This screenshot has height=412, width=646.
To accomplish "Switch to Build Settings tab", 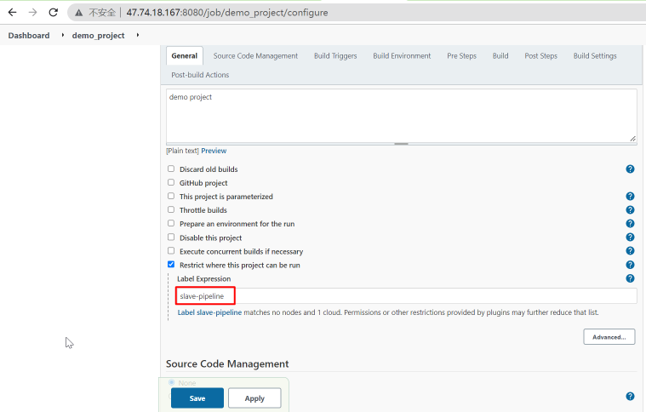I will pos(595,56).
